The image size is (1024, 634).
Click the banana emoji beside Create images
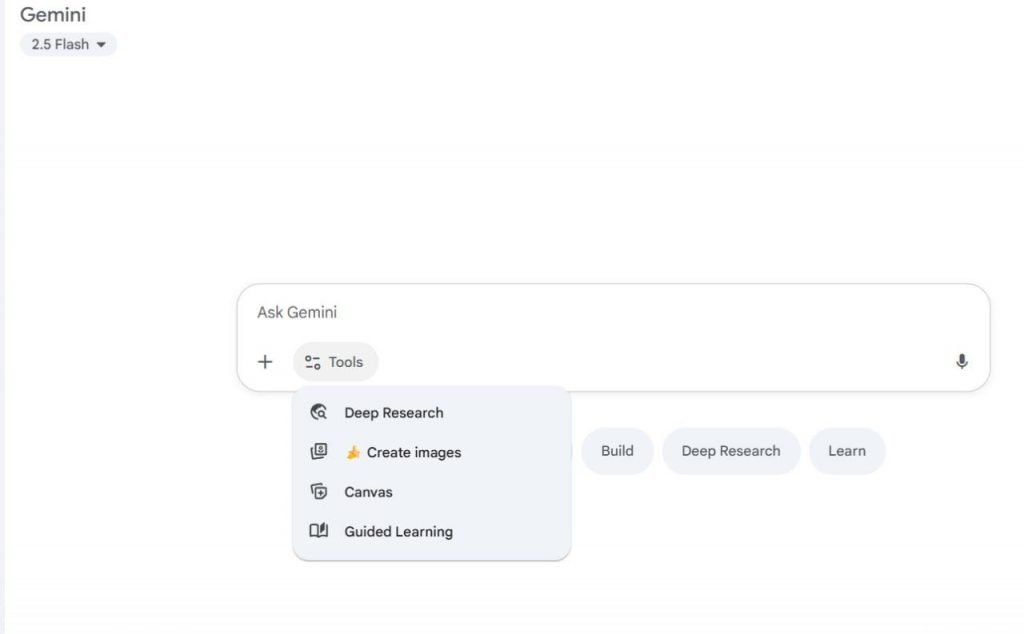[353, 452]
